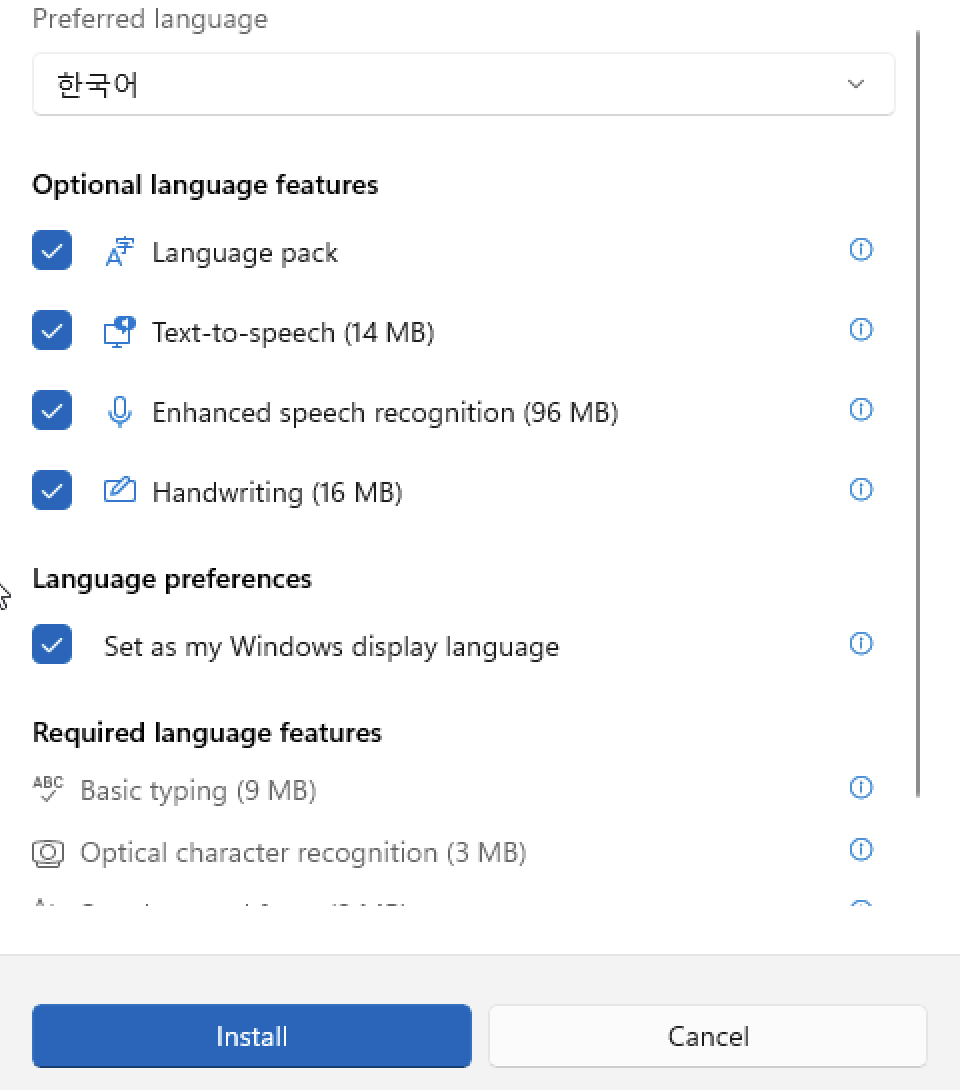Click the Text-to-speech (14 MB) label
960x1090 pixels.
pyautogui.click(x=293, y=333)
